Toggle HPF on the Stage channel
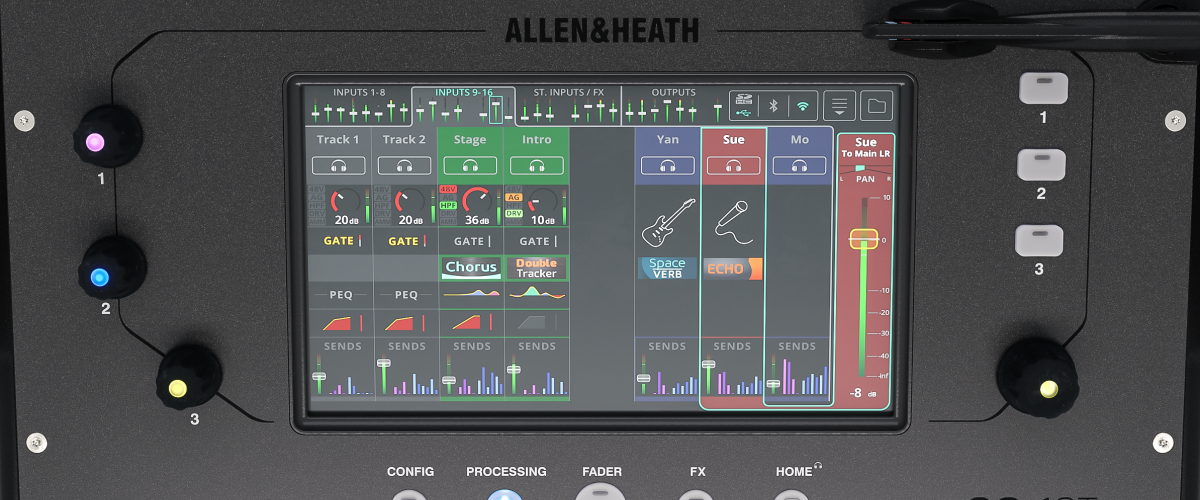This screenshot has height=500, width=1200. coord(448,205)
